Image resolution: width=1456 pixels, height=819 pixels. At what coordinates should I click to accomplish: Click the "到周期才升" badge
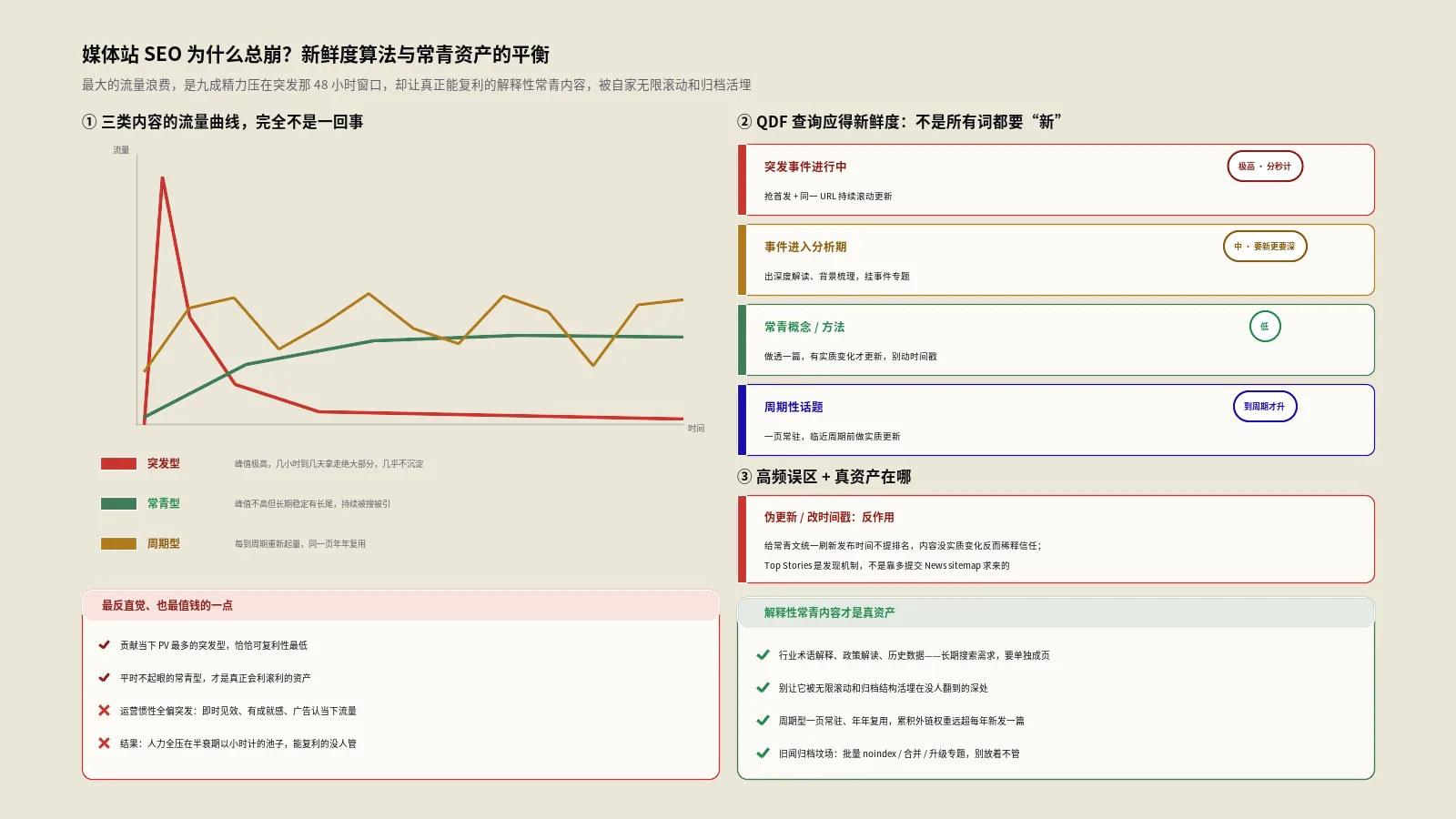click(1265, 407)
